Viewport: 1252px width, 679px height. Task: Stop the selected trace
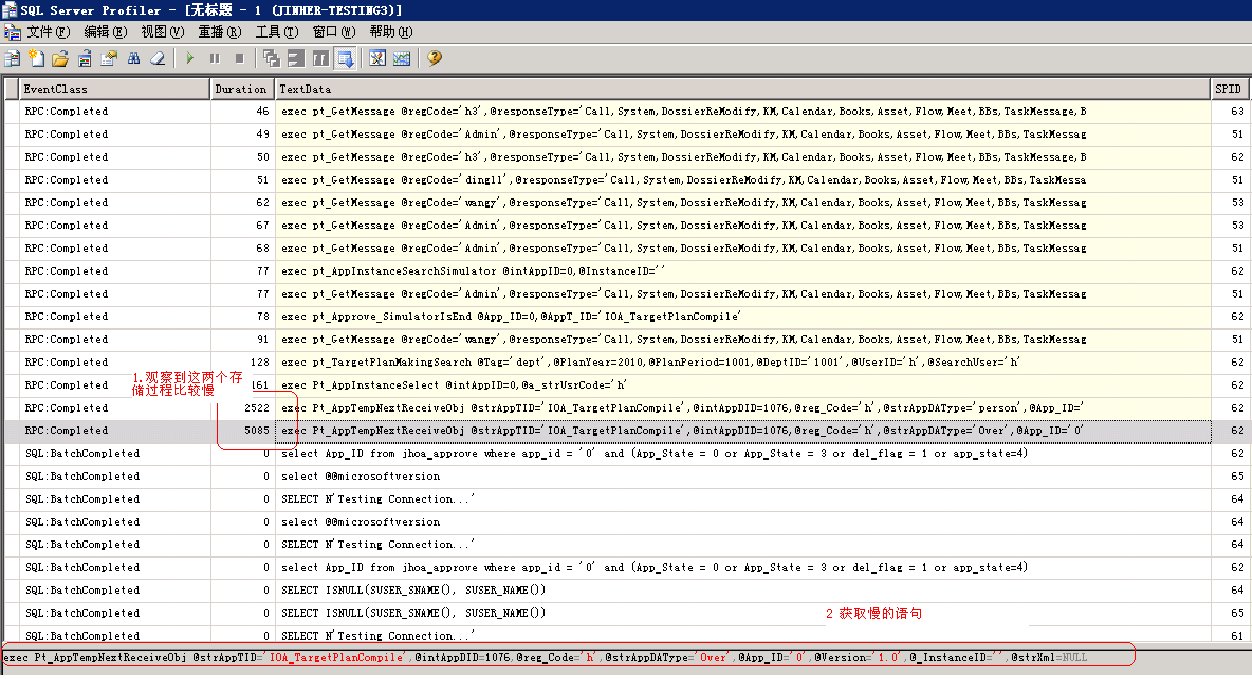click(239, 59)
